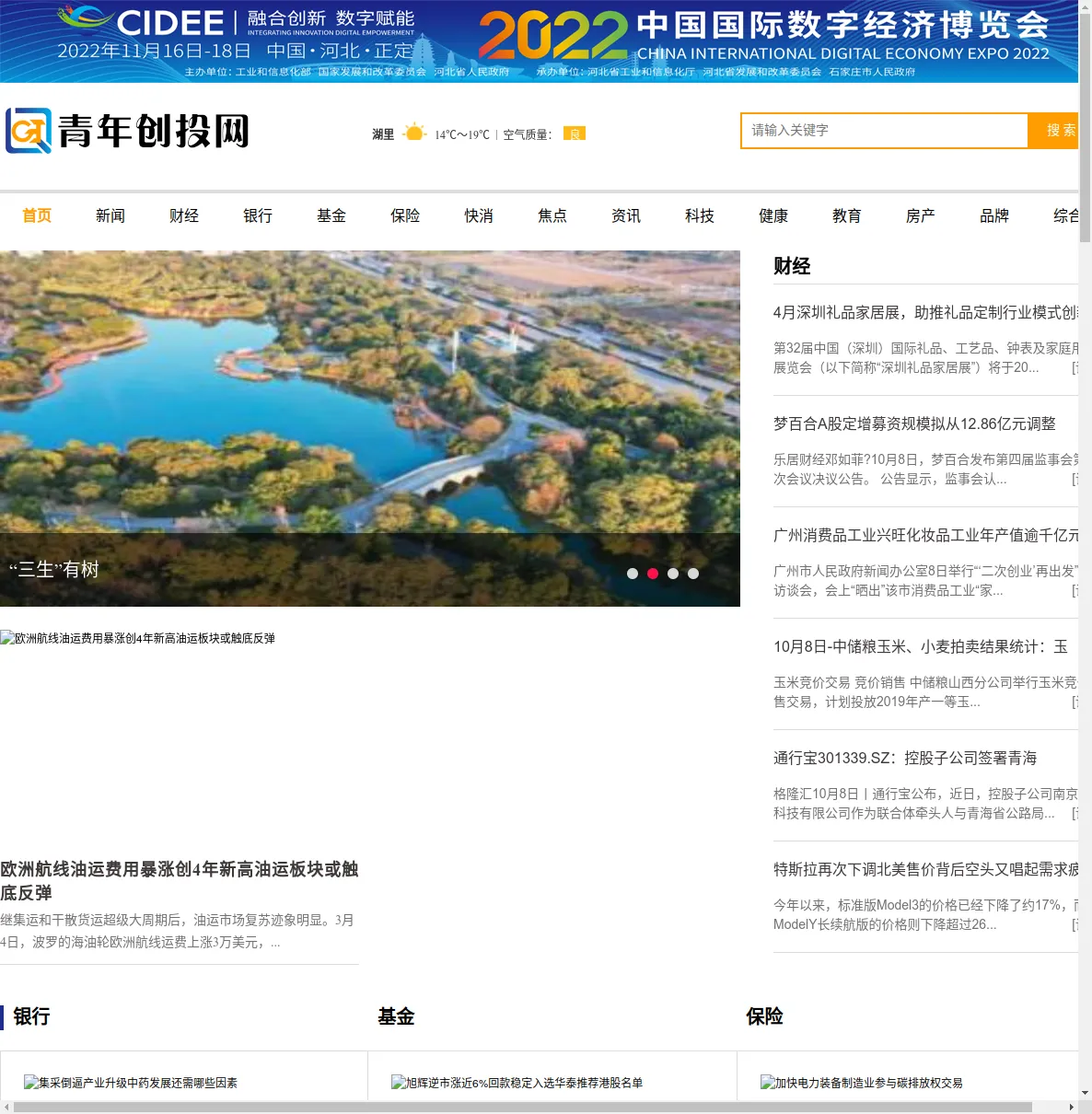The height and width of the screenshot is (1114, 1092).
Task: Click the sunny weather icon
Action: [x=414, y=133]
